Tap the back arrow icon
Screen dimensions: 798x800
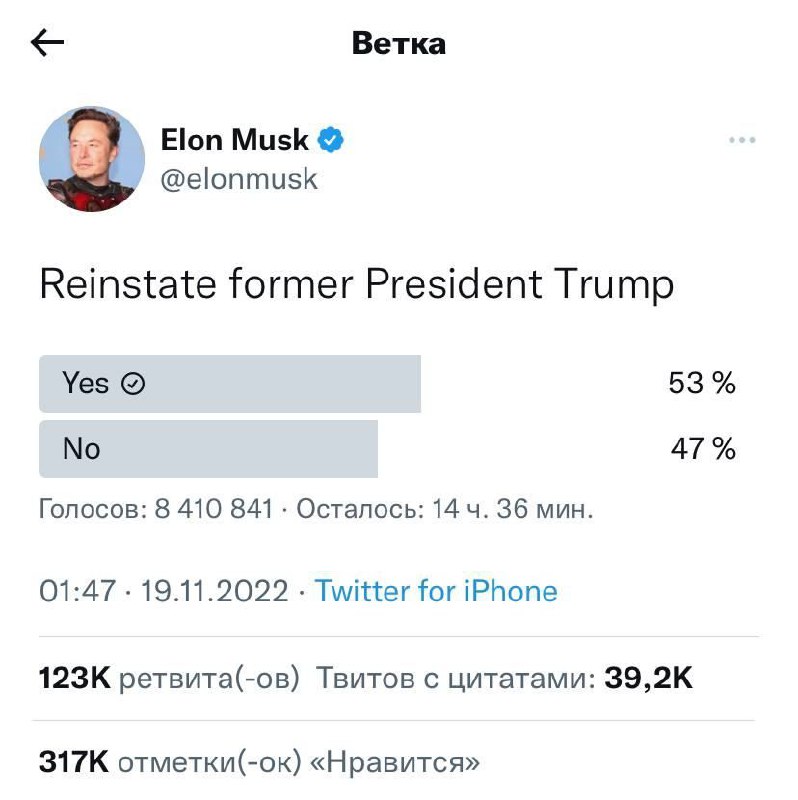click(x=48, y=43)
